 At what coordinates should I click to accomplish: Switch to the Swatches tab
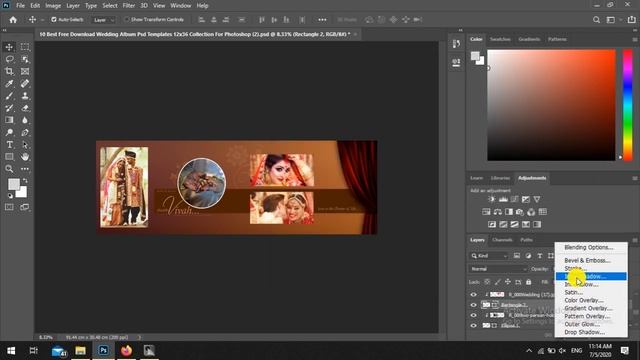[x=500, y=39]
